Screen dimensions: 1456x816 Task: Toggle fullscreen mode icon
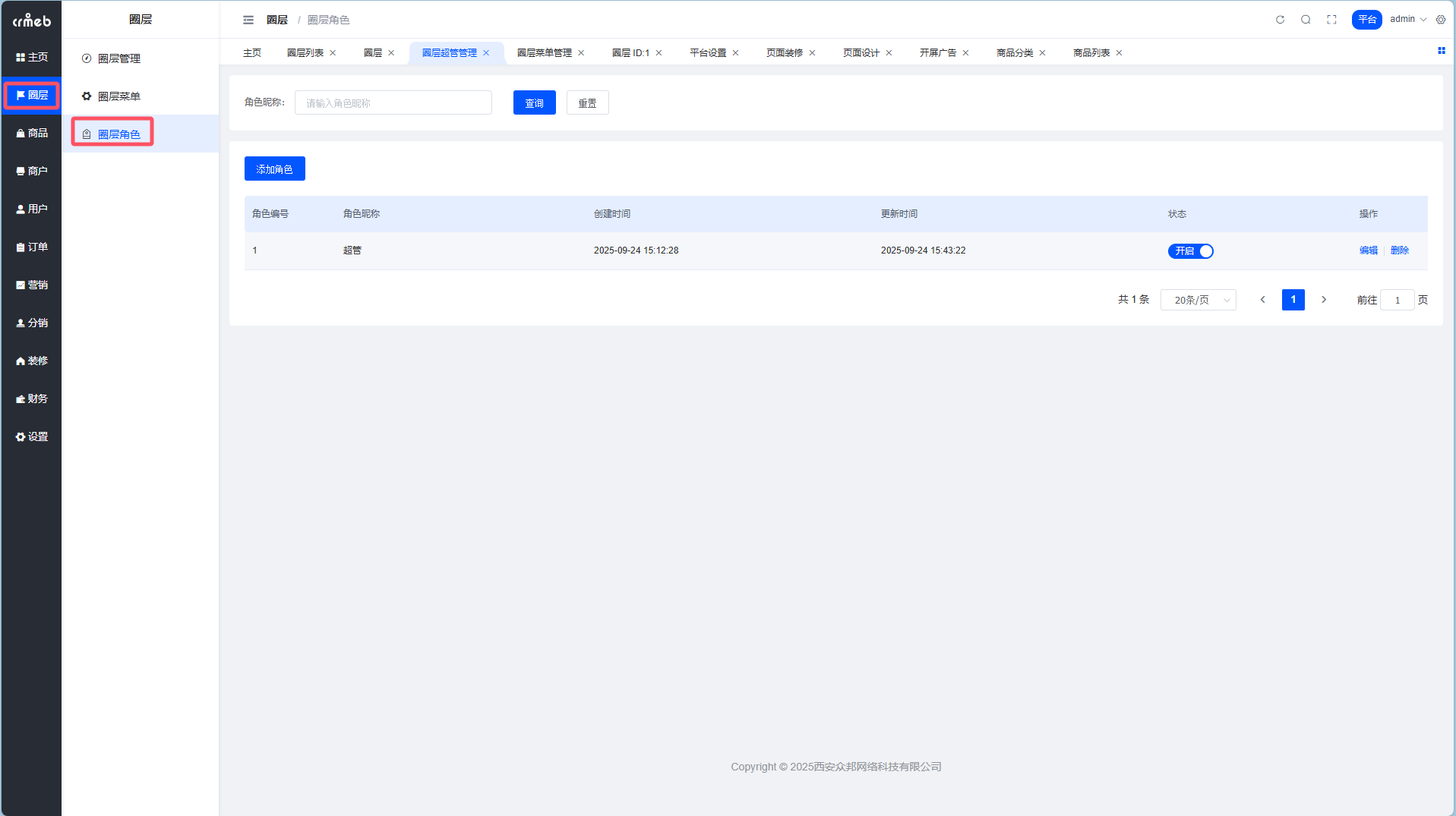(x=1331, y=20)
